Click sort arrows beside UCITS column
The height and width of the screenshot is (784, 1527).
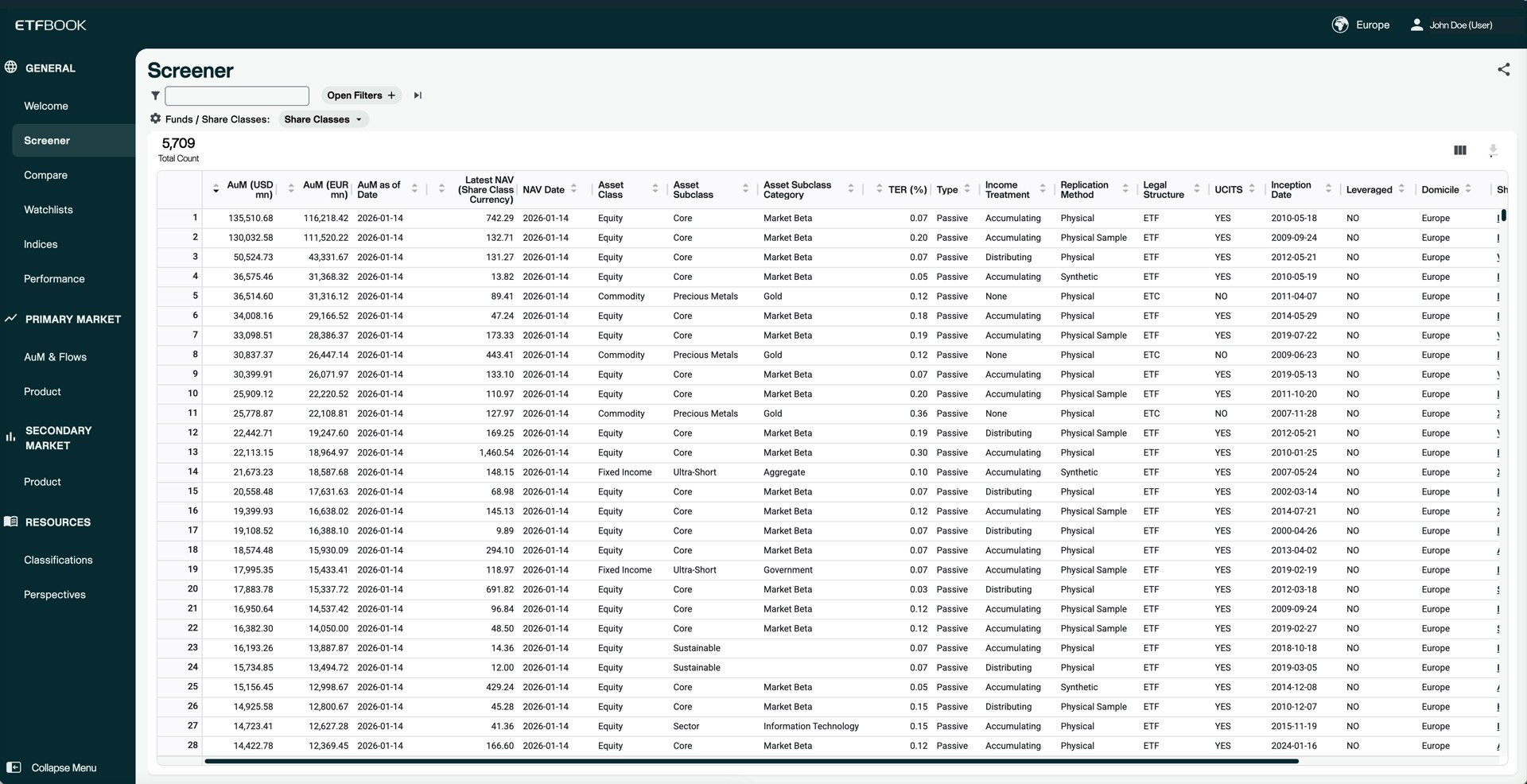pos(1252,189)
